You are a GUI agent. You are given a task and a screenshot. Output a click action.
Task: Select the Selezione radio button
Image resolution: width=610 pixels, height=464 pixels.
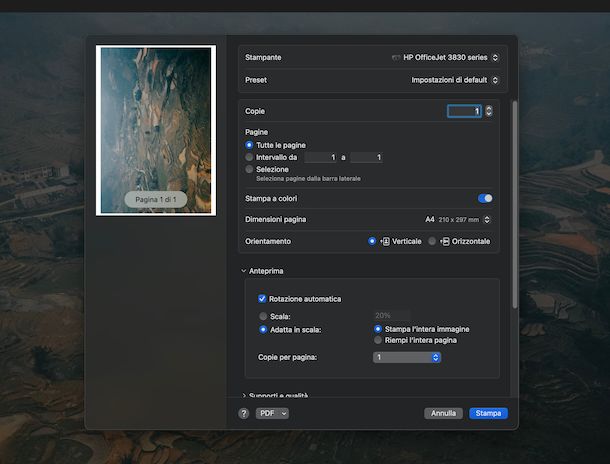(x=249, y=169)
